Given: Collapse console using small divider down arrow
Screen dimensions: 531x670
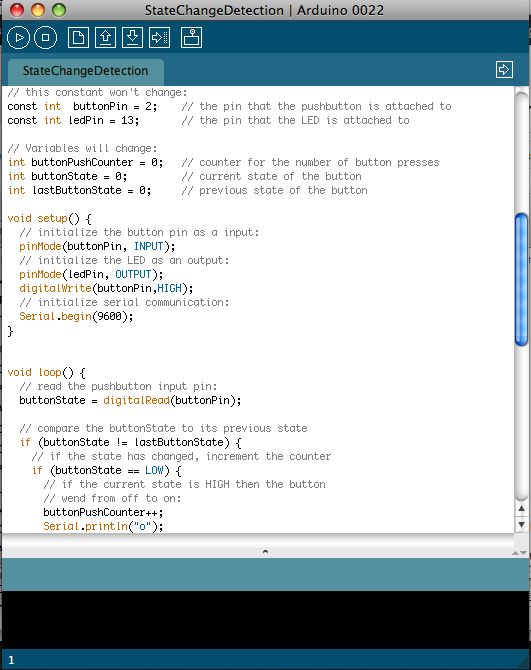Looking at the screenshot, I should tap(524, 553).
